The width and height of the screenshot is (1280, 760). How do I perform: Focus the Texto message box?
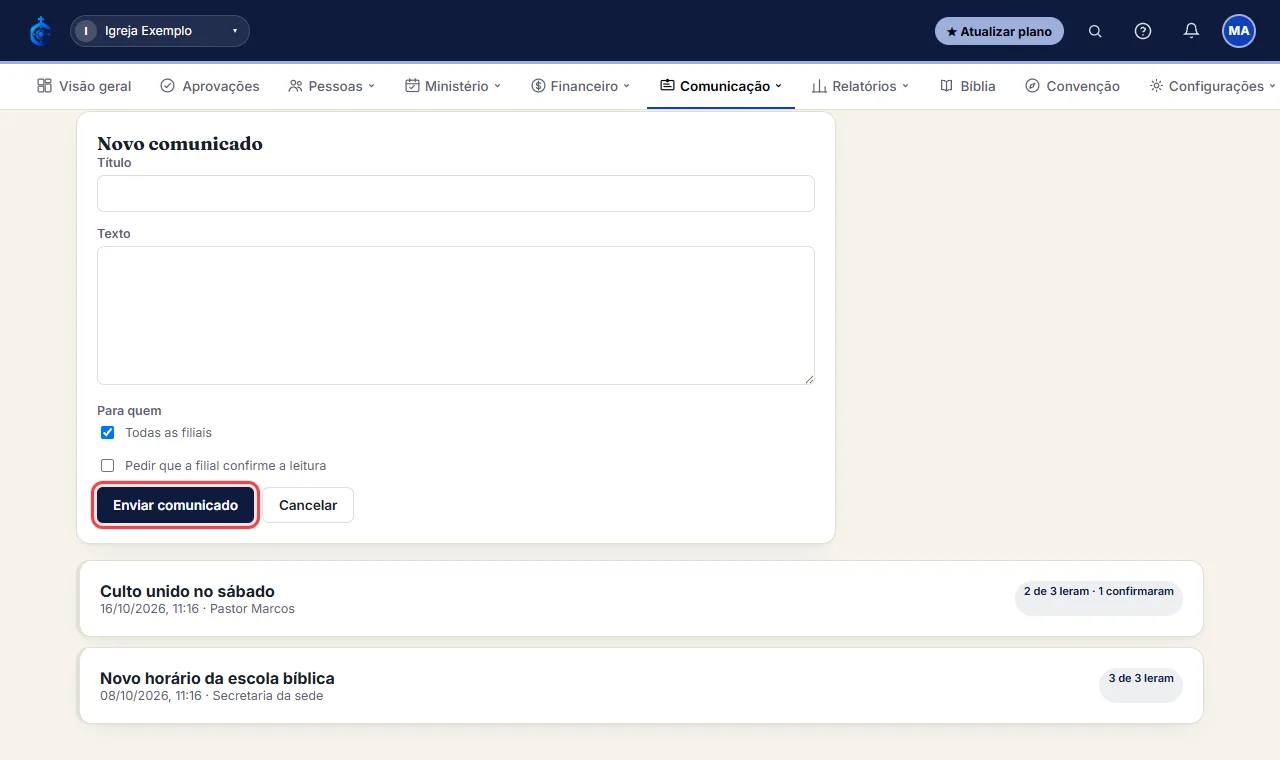tap(456, 315)
